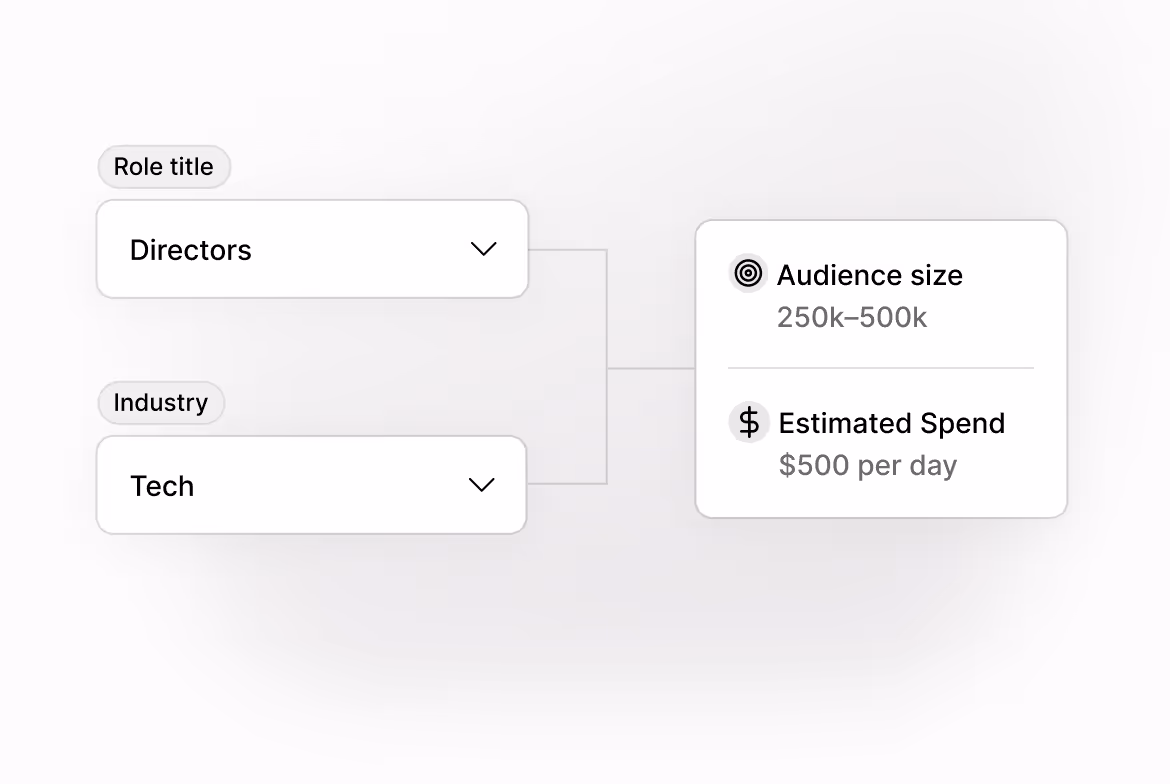Click the 500k upper audience figure
This screenshot has height=784, width=1170.
coord(892,318)
